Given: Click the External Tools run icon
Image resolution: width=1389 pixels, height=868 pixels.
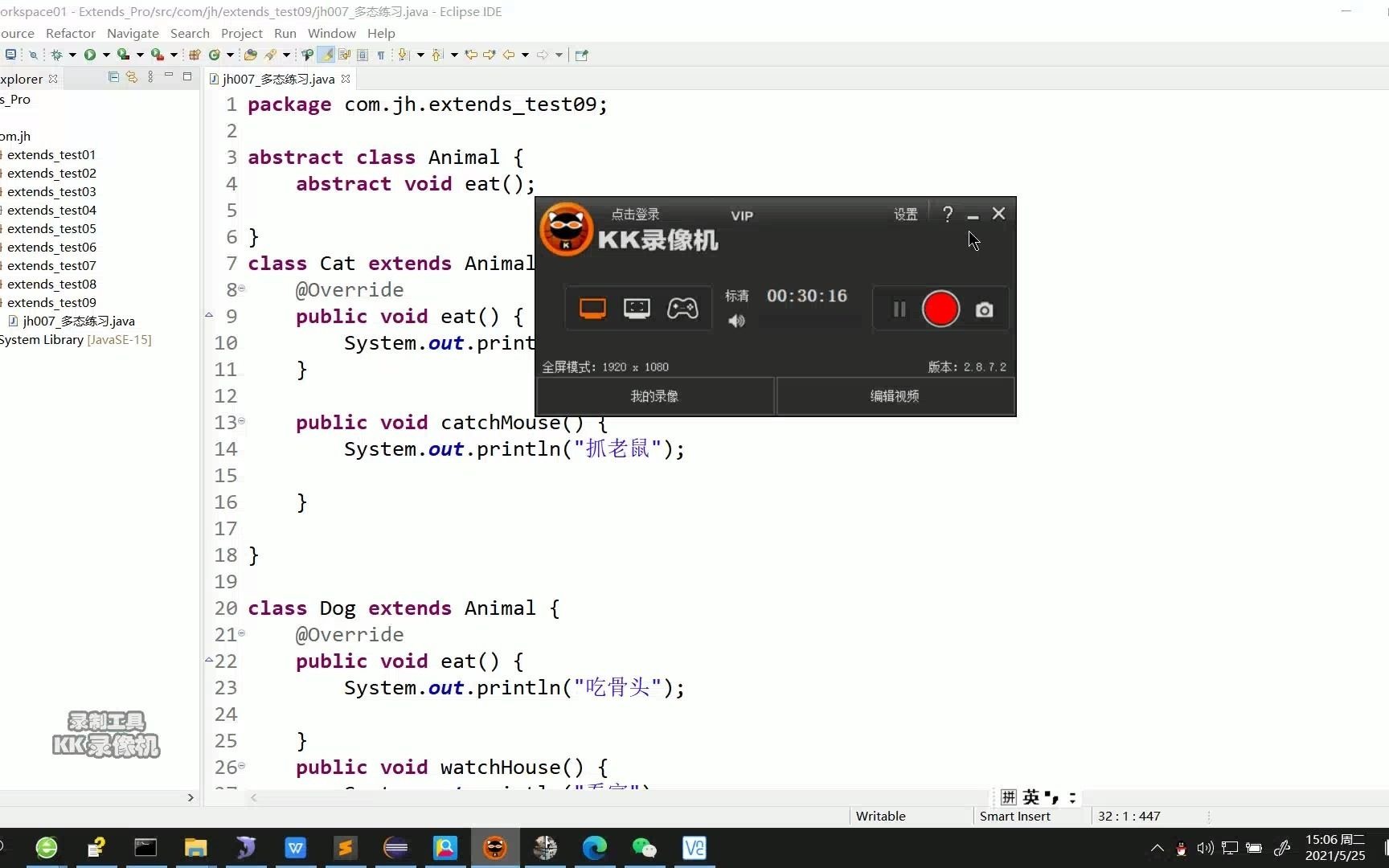Looking at the screenshot, I should pos(158,55).
